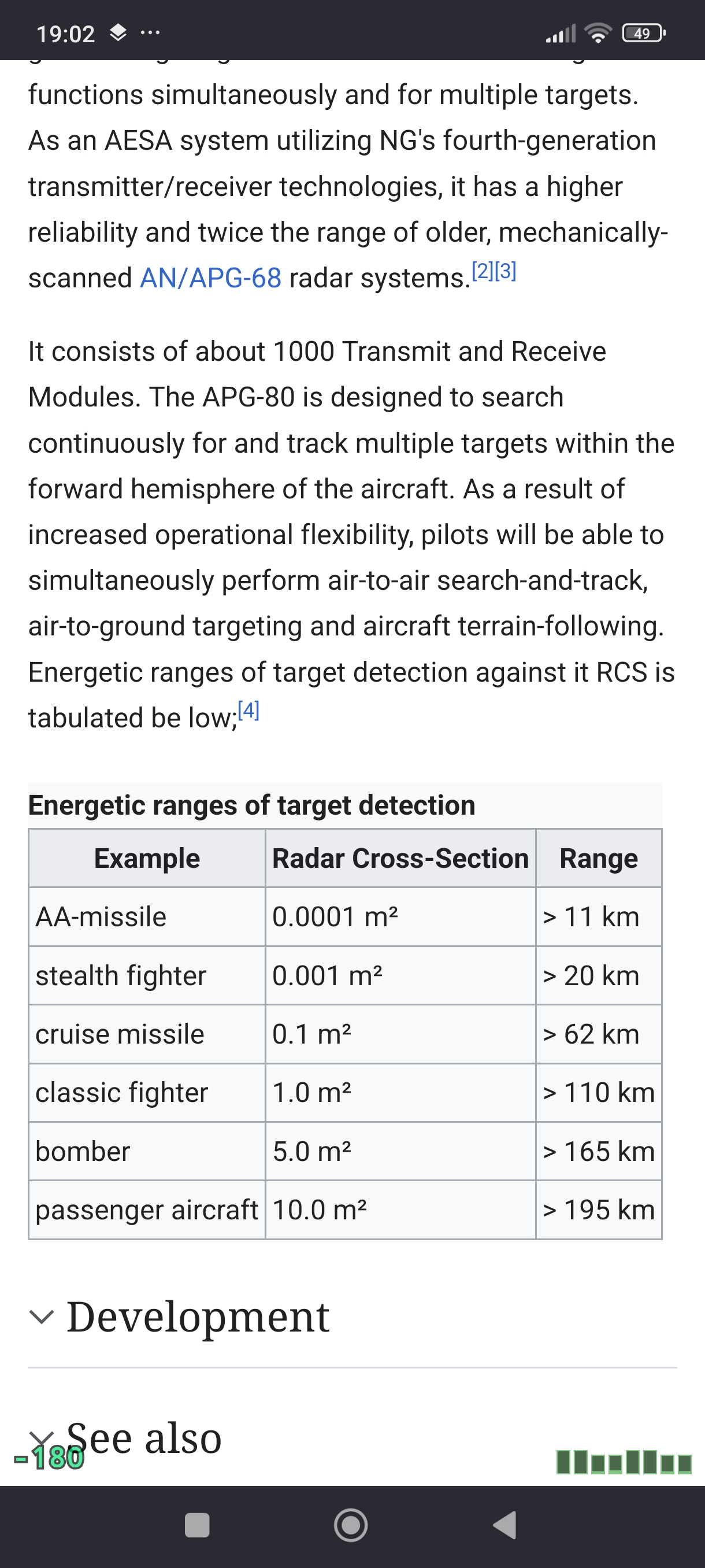Tap the green frame-rate bar graph overlay
Screen dimensions: 705x1568
(624, 1462)
